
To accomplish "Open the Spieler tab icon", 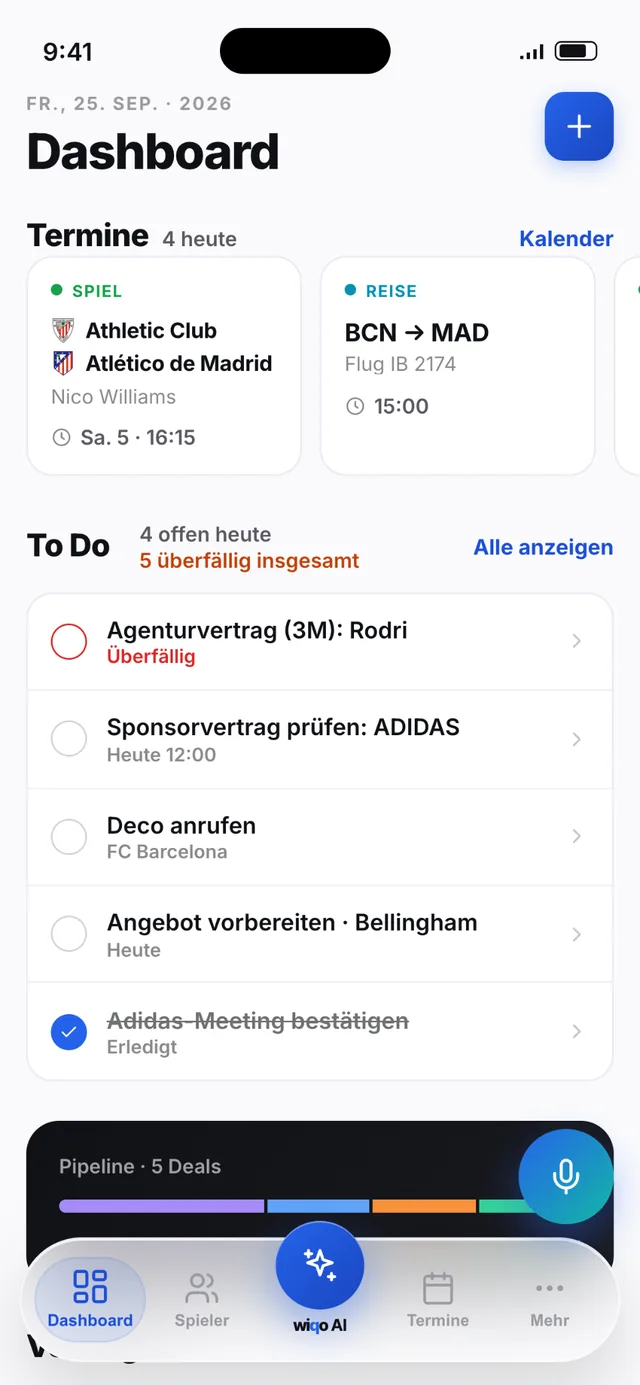I will 202,1287.
